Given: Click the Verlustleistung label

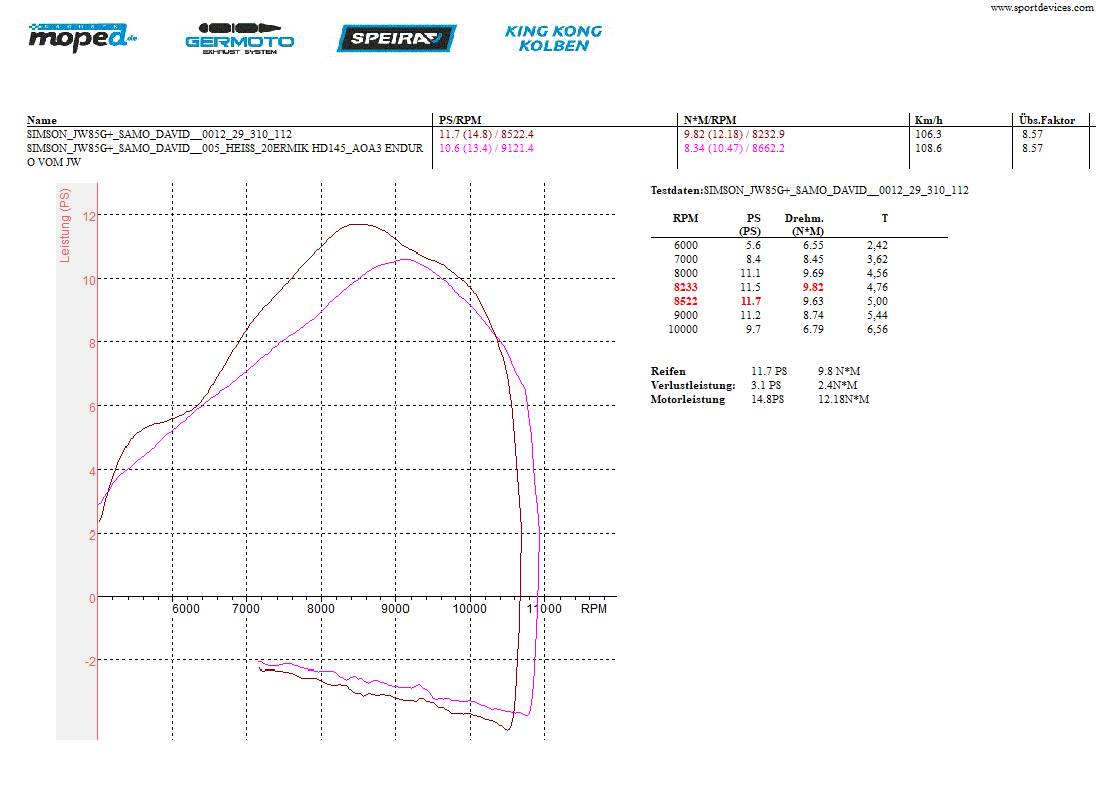Looking at the screenshot, I should click(x=692, y=385).
